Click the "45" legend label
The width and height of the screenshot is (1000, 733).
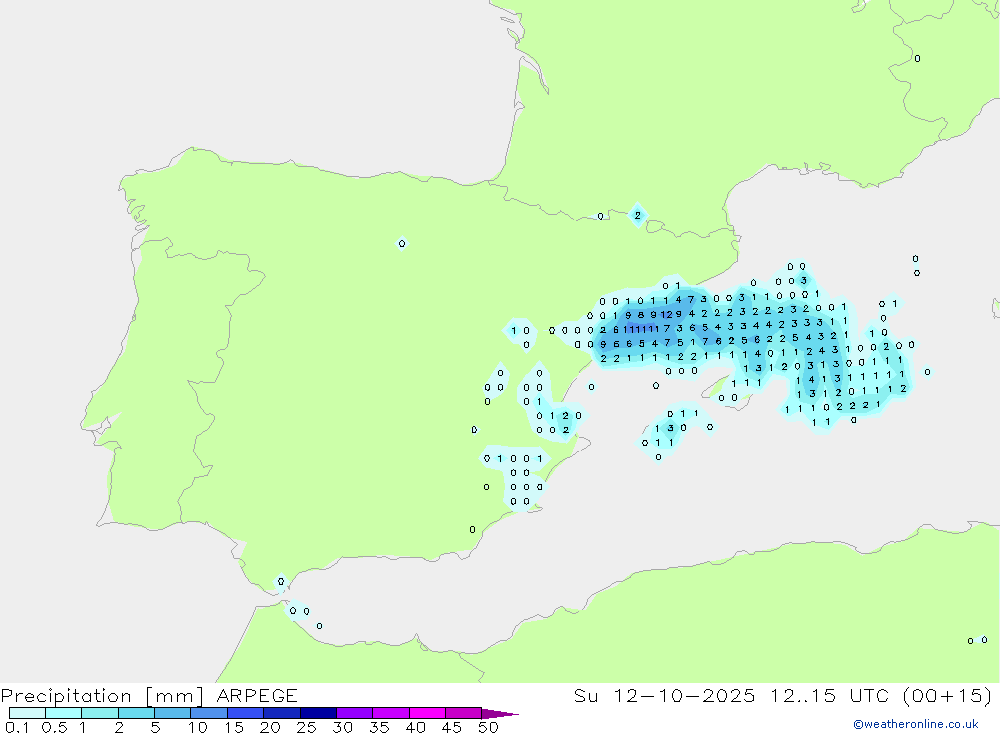tap(452, 727)
